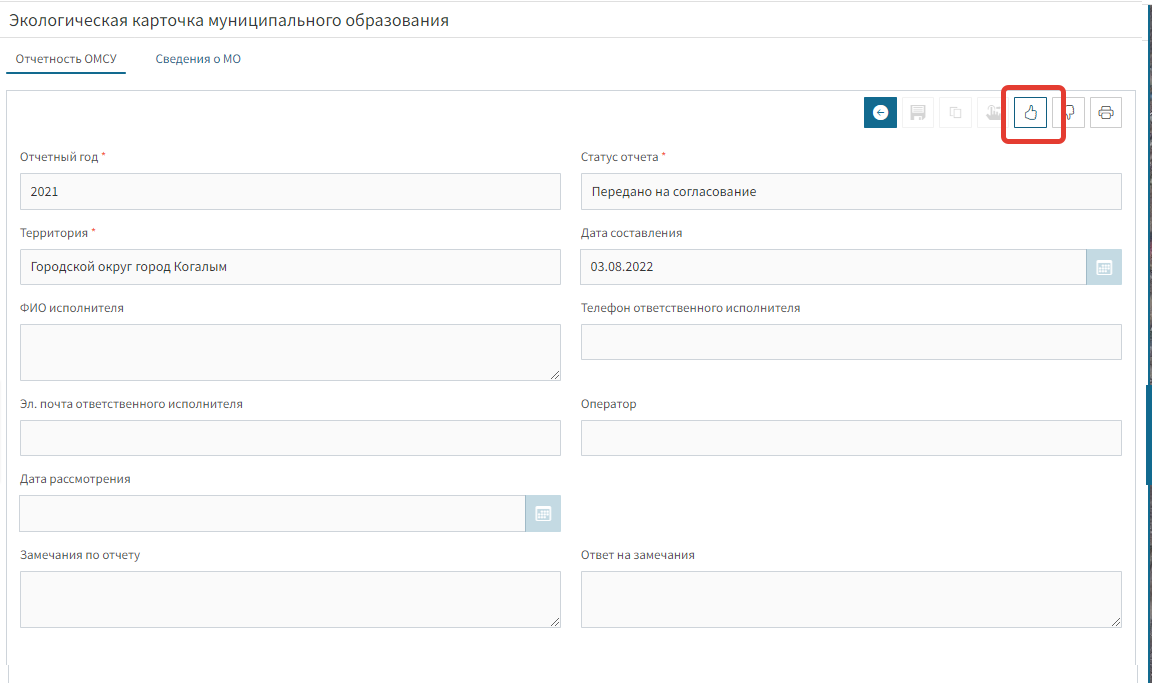Click the copy report icon
The width and height of the screenshot is (1152, 683).
tap(956, 113)
